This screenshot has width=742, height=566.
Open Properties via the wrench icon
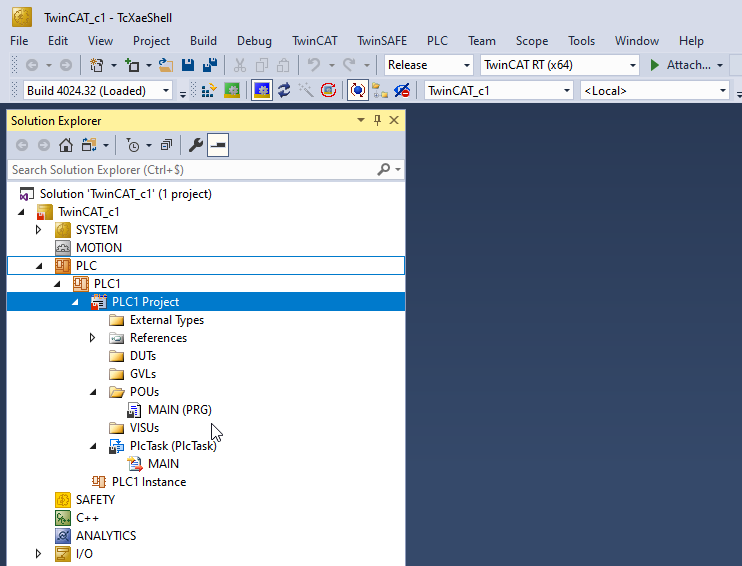tap(195, 145)
